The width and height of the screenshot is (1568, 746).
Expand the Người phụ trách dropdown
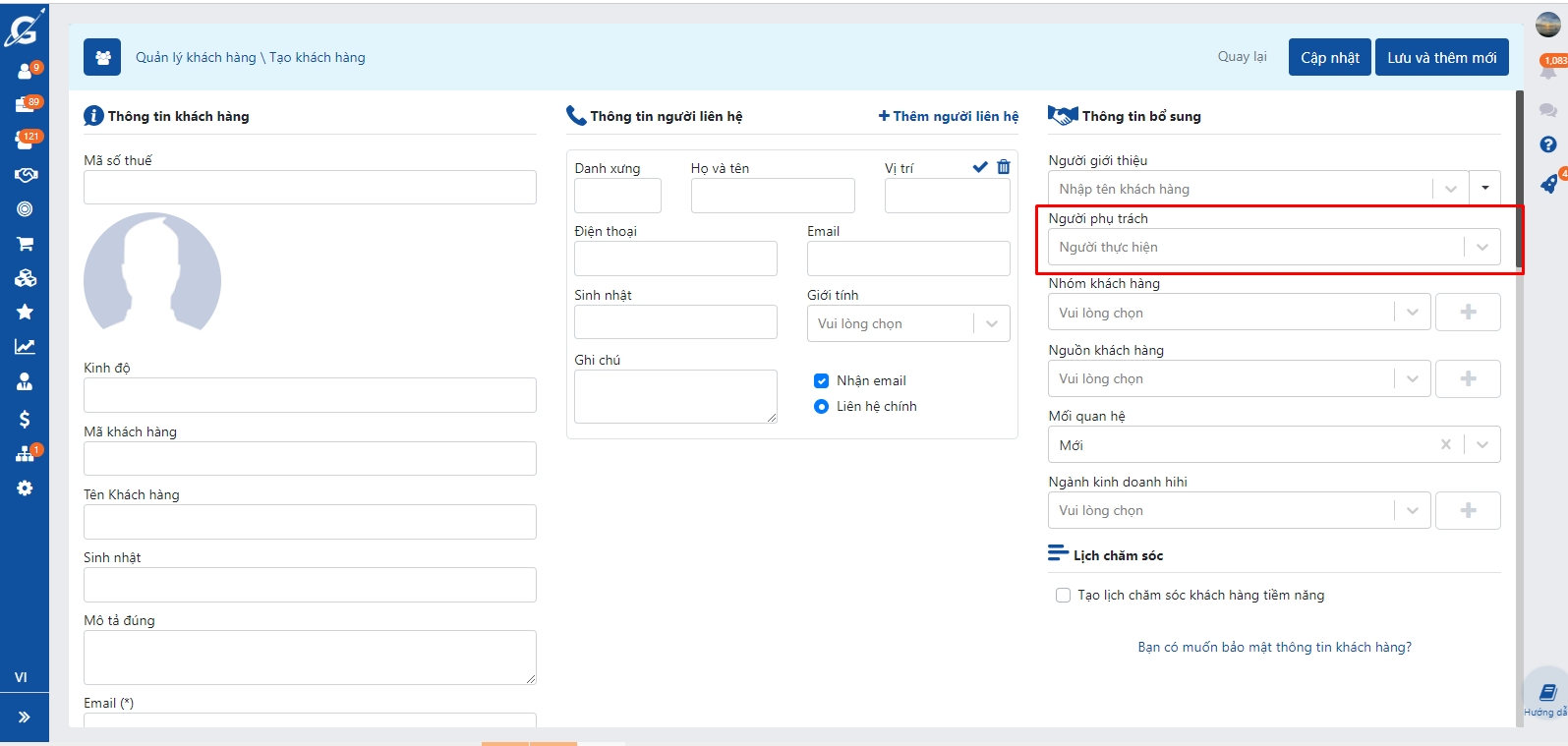click(1481, 247)
